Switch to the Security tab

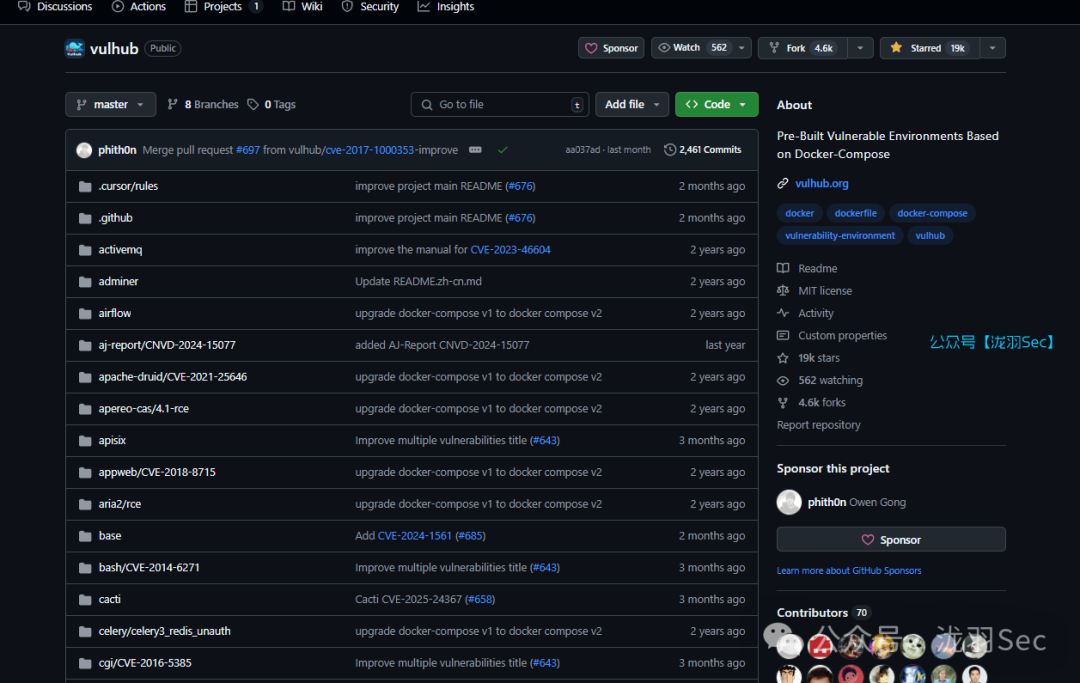pyautogui.click(x=370, y=7)
